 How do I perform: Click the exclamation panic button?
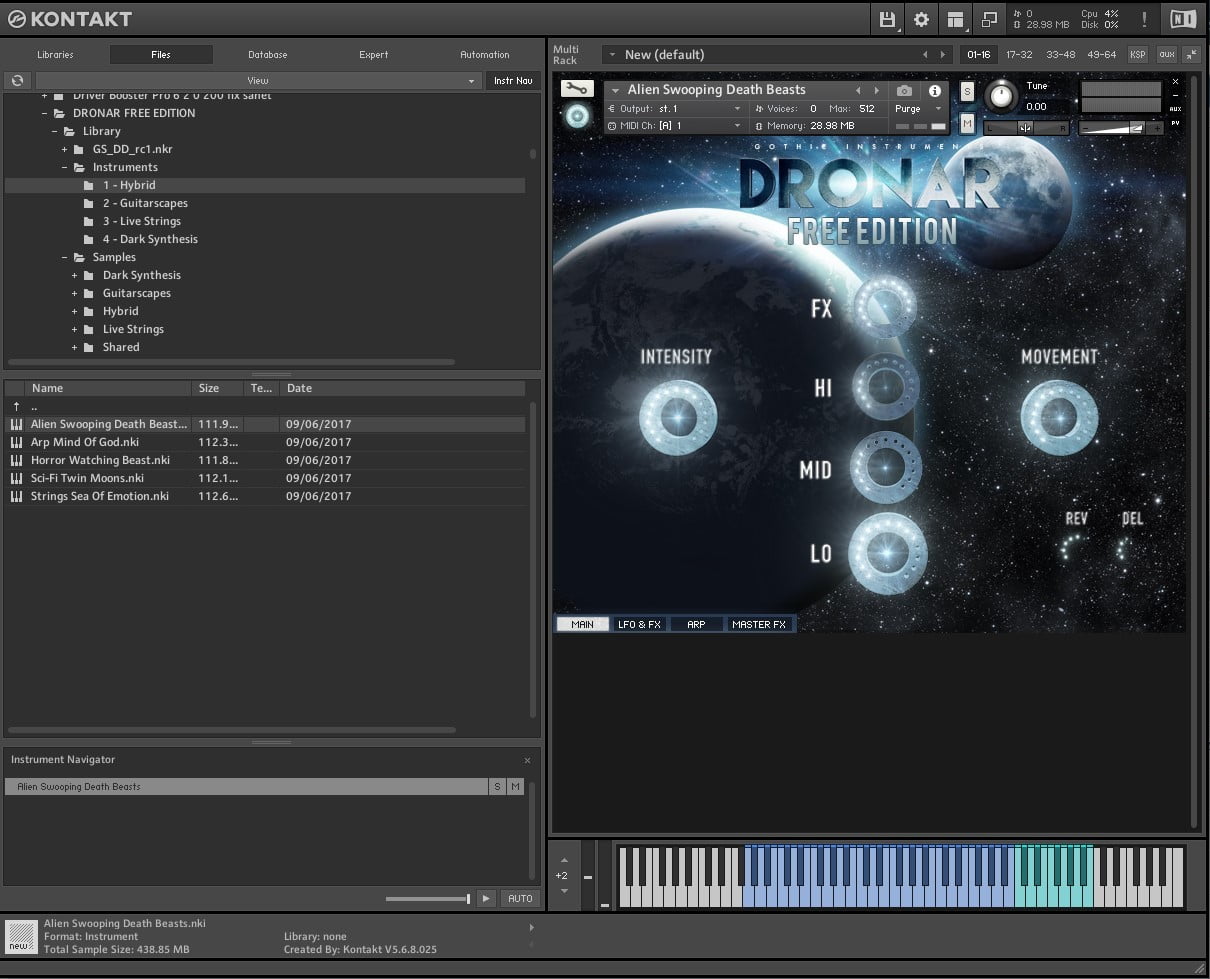(x=1144, y=19)
